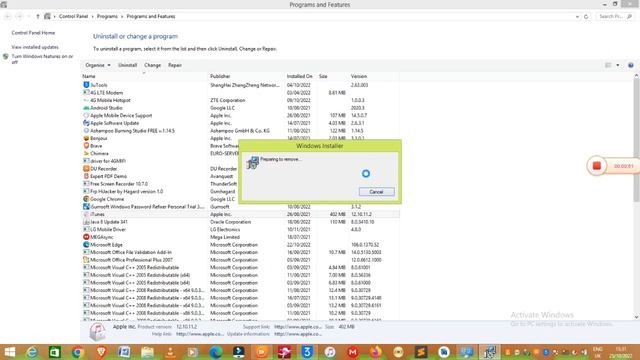The height and width of the screenshot is (360, 640).
Task: Select 3uTools icon in program list
Action: click(x=86, y=85)
